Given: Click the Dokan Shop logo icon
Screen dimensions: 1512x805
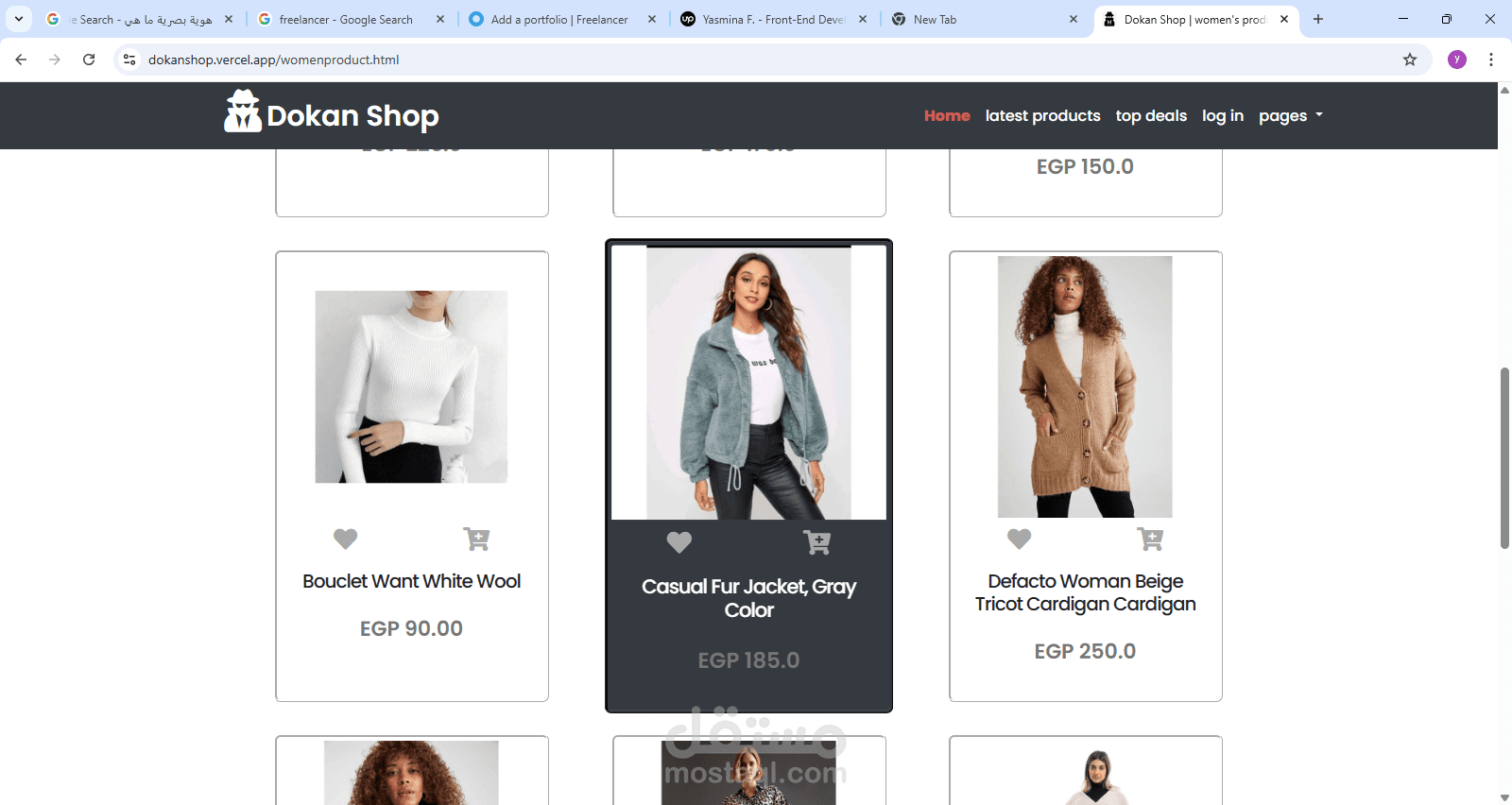Looking at the screenshot, I should pos(243,111).
